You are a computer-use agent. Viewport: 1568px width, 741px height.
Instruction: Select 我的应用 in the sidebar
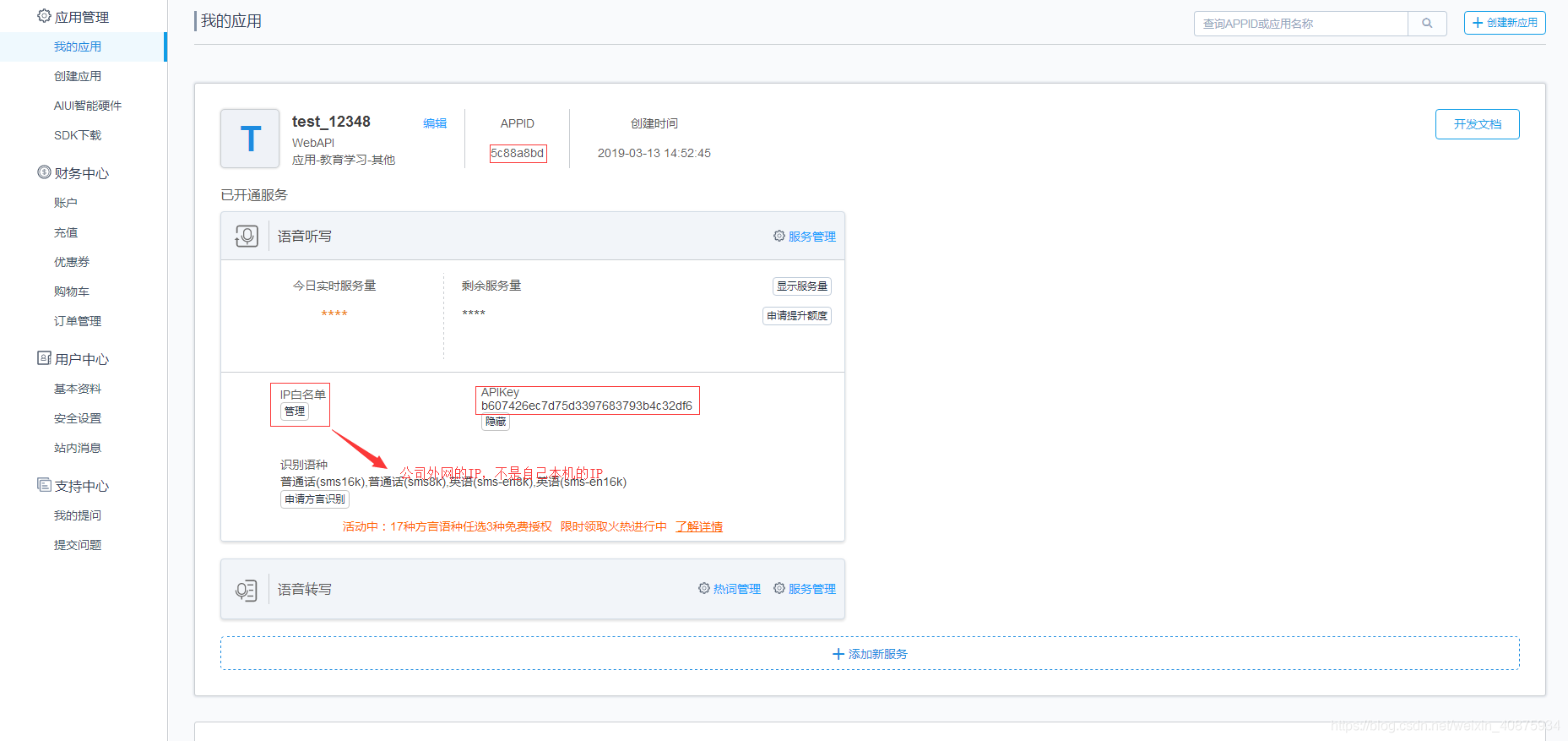tap(78, 46)
